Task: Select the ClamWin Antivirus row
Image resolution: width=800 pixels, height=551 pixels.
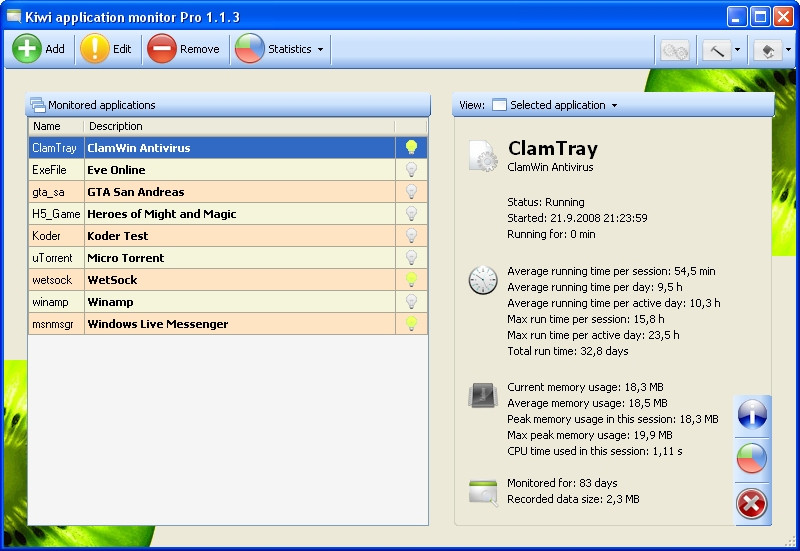Action: click(x=228, y=147)
